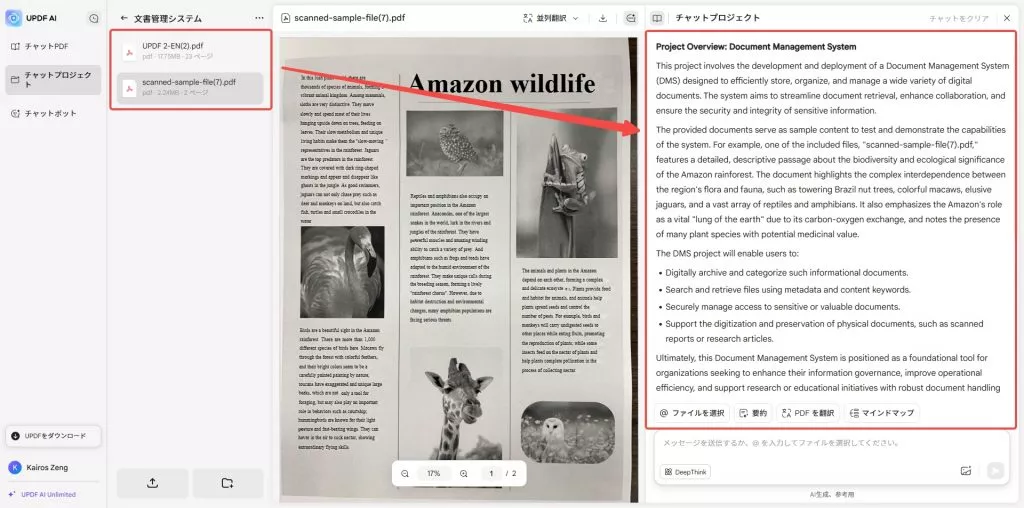Click the upload file button

pyautogui.click(x=152, y=483)
